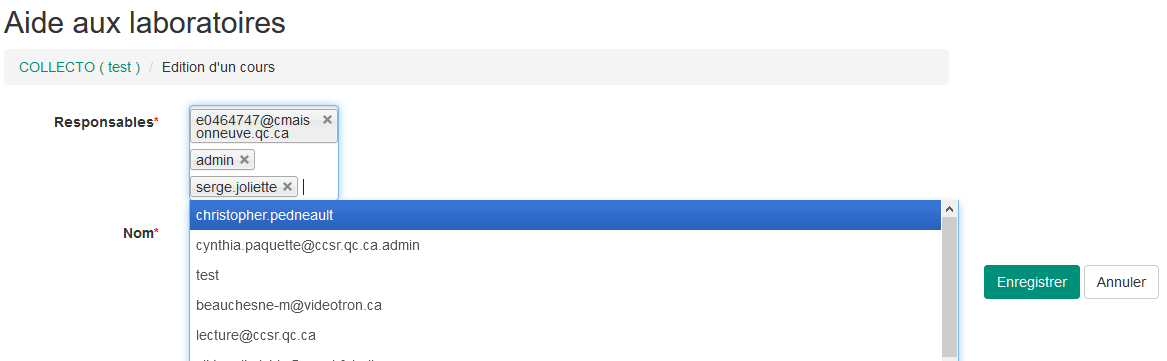The height and width of the screenshot is (361, 1167).
Task: Focus the Responsables input area after tags
Action: click(317, 187)
